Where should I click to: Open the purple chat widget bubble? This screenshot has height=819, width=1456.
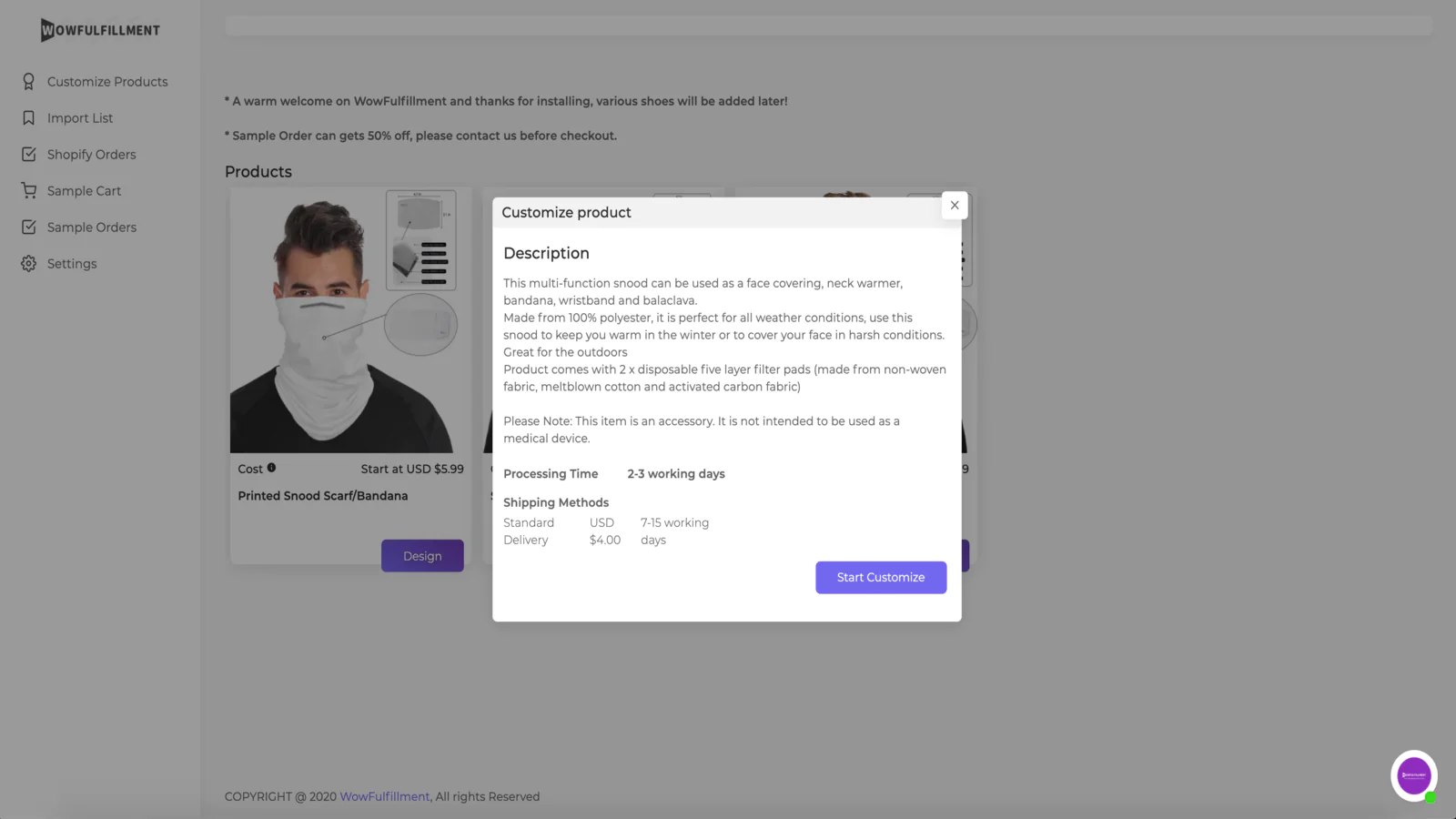coord(1414,776)
